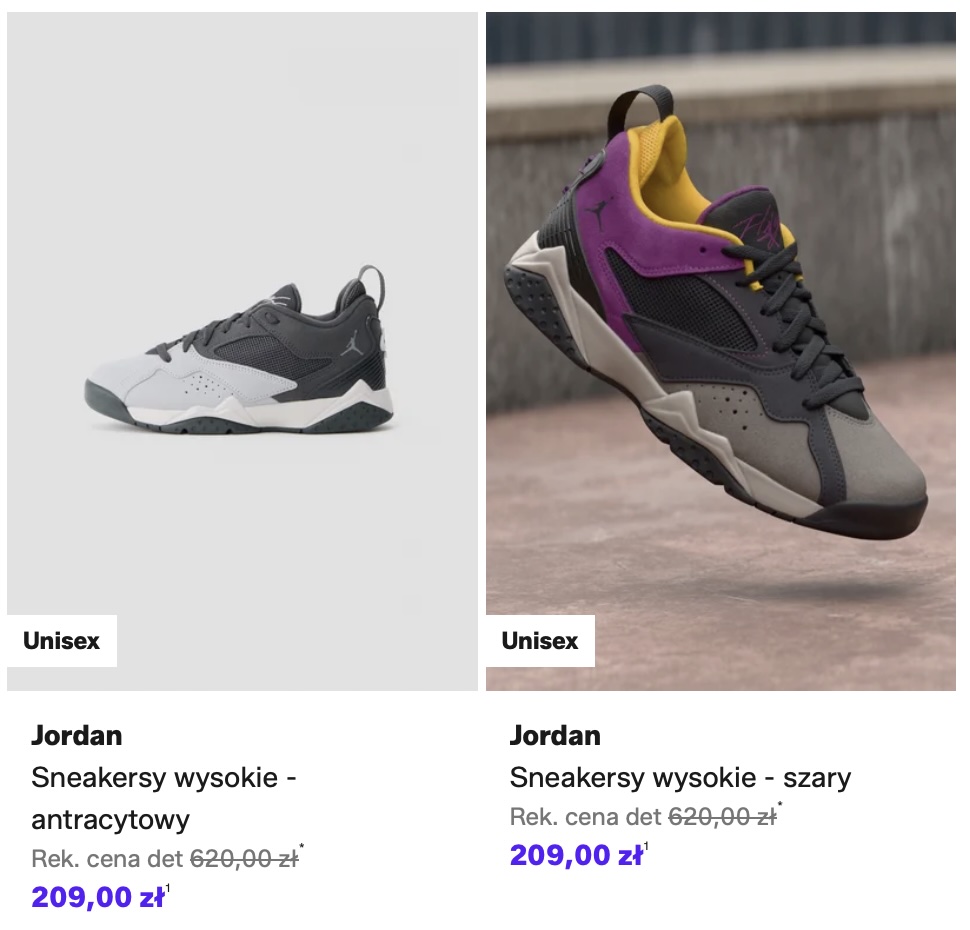The height and width of the screenshot is (930, 970).
Task: Click 'Rek. cena det' label under antracytowy sneaker
Action: click(108, 858)
